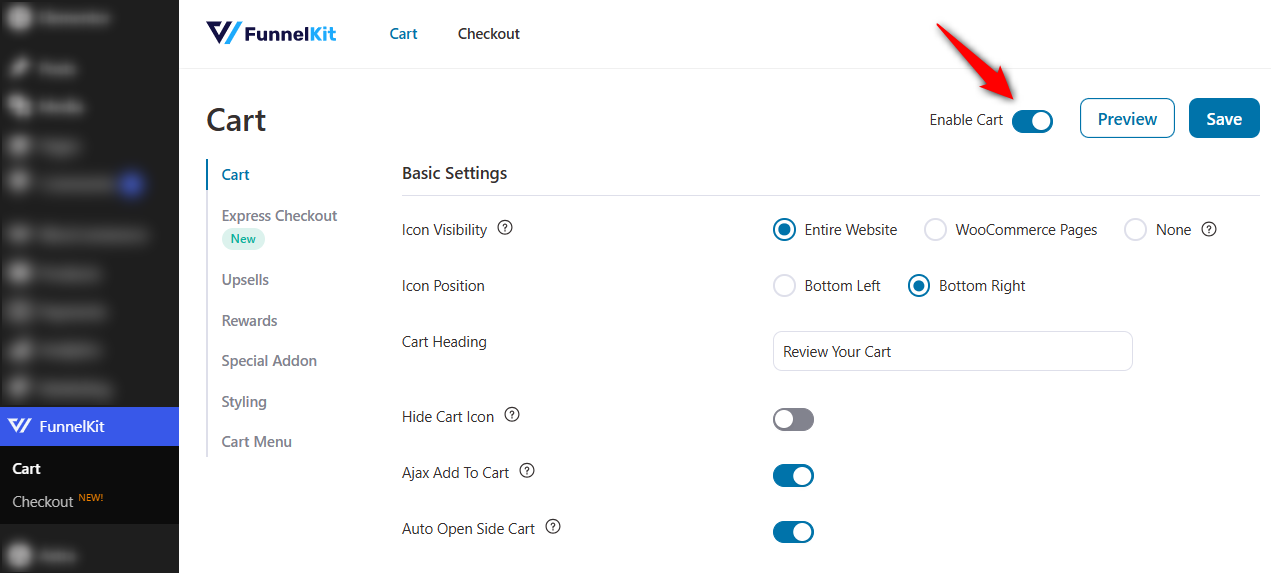Select WooCommerce Pages radio option

pos(935,230)
